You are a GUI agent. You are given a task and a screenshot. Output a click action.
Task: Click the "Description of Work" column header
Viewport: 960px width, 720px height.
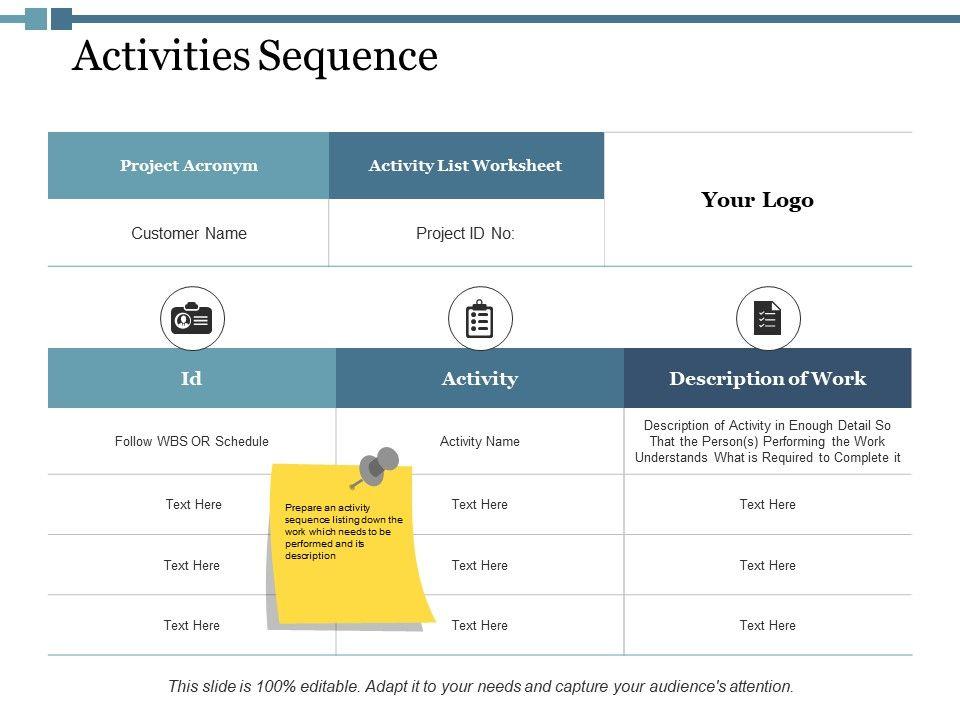[x=768, y=378]
